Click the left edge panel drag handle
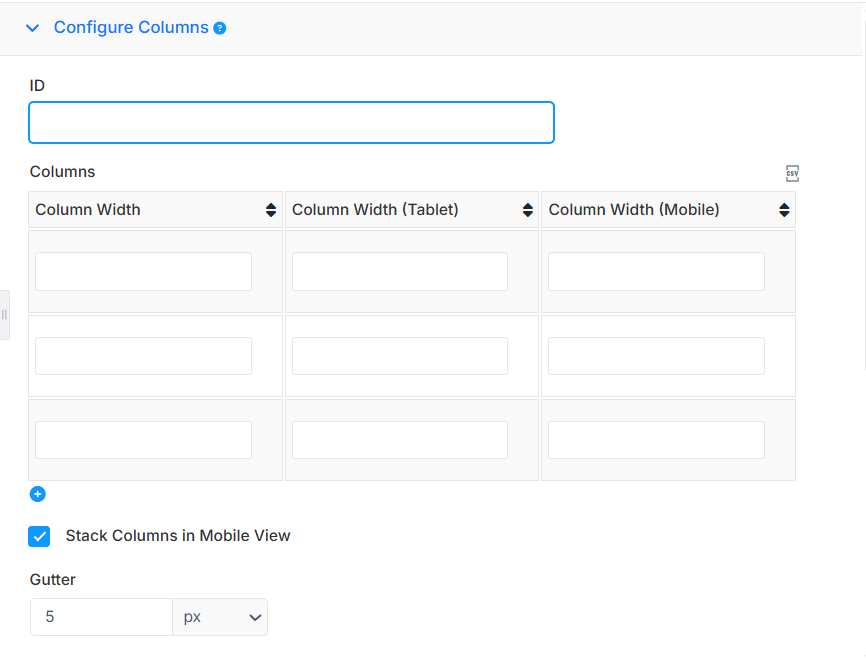This screenshot has width=866, height=660. [4, 315]
